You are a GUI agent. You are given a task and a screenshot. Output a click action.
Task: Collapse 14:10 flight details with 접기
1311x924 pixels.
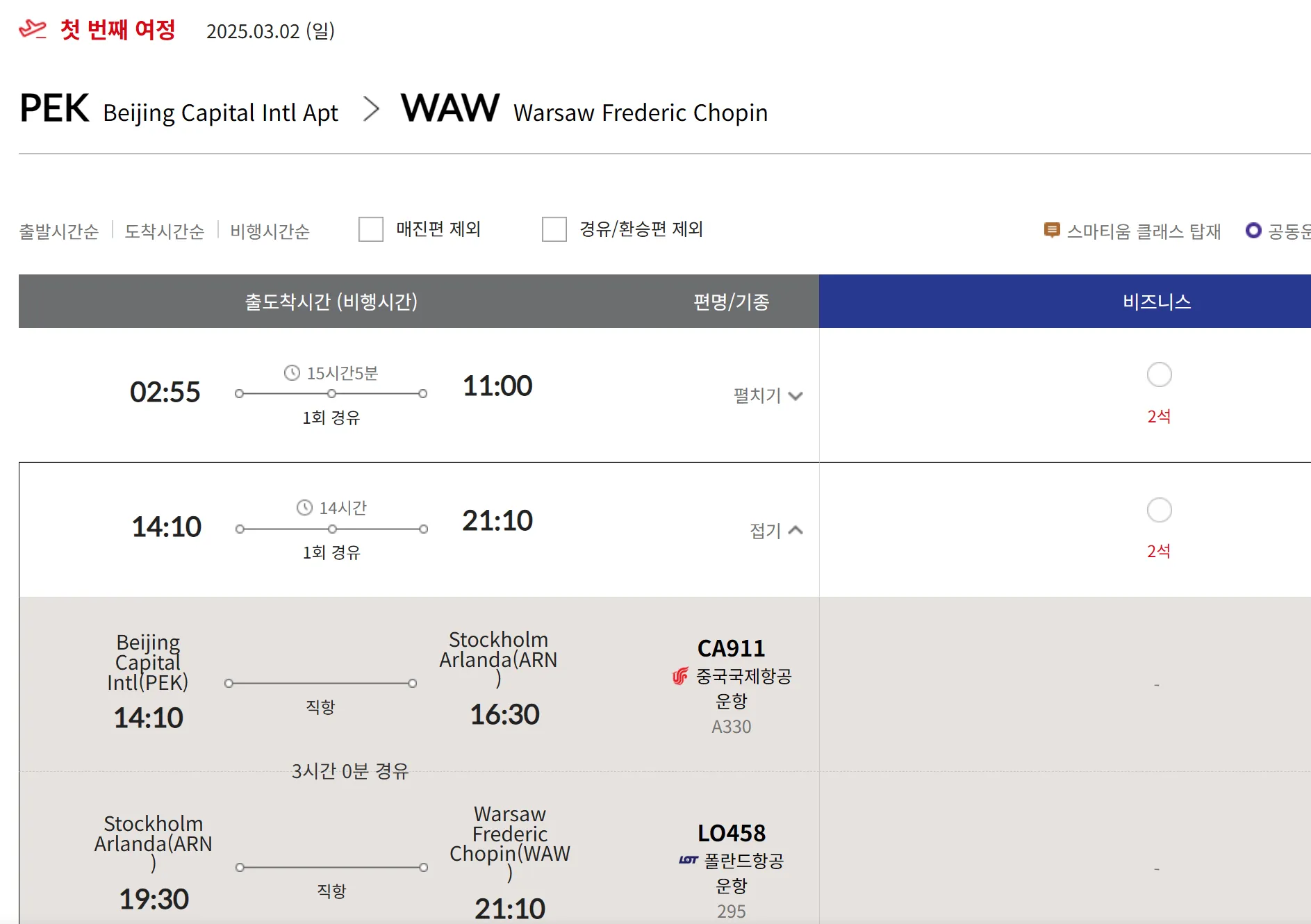776,531
